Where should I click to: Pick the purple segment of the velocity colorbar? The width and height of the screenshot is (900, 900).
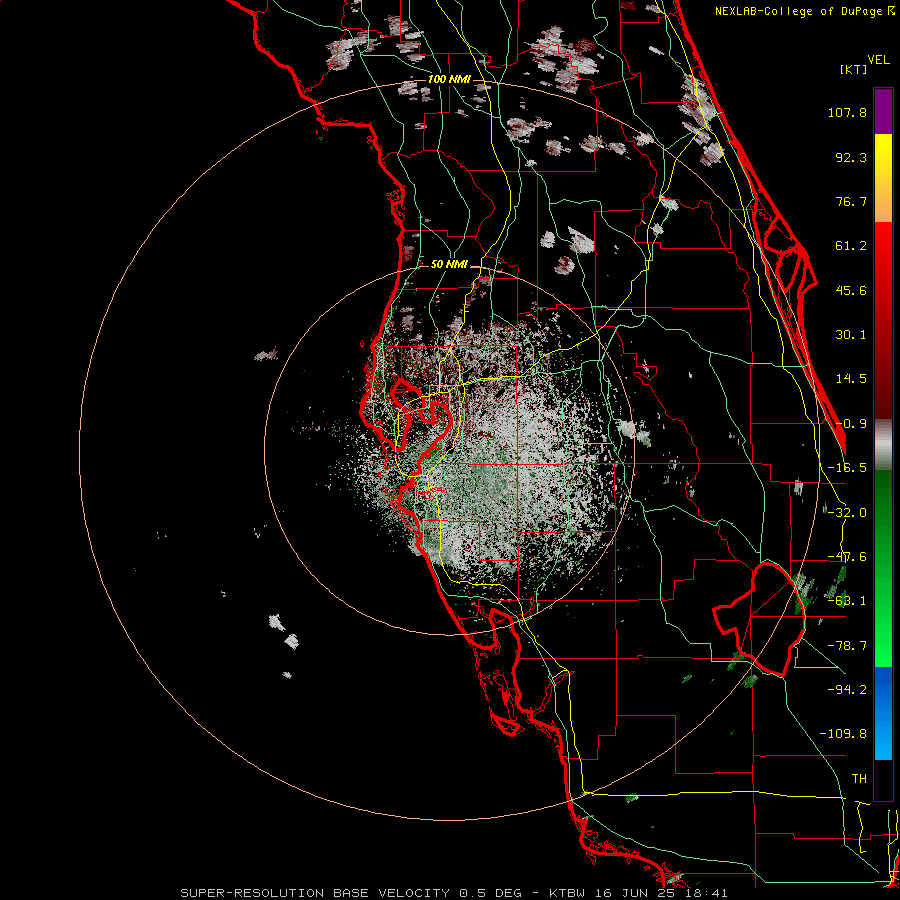tap(883, 111)
